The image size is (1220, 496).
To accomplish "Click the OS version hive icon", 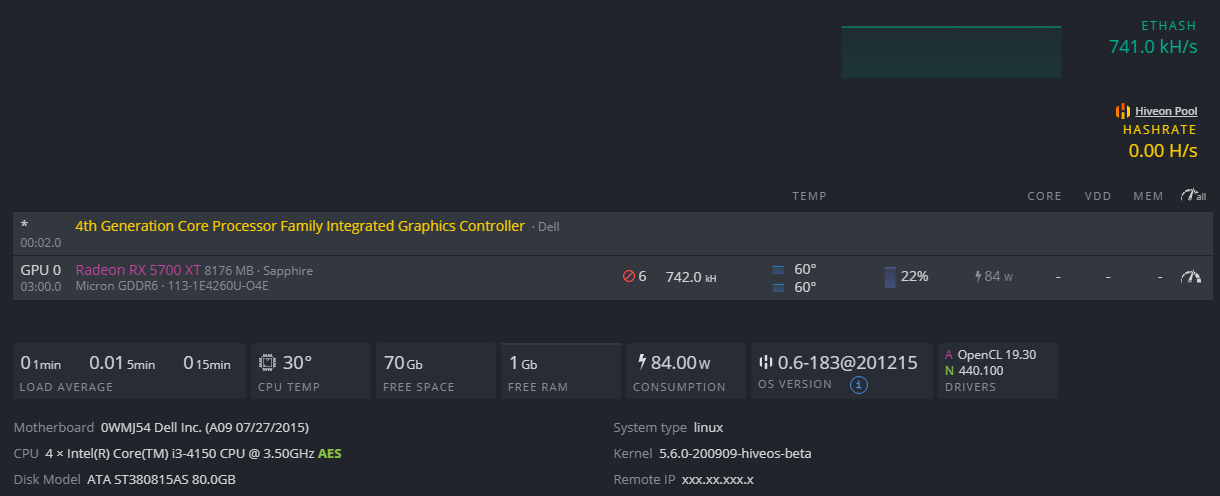I will [x=766, y=363].
